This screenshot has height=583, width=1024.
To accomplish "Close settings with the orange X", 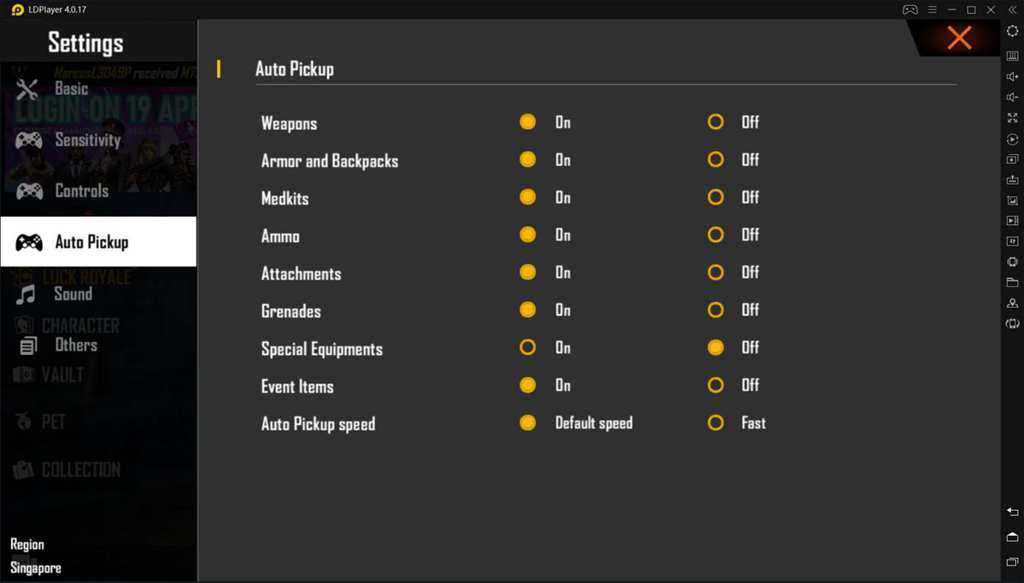I will click(959, 38).
